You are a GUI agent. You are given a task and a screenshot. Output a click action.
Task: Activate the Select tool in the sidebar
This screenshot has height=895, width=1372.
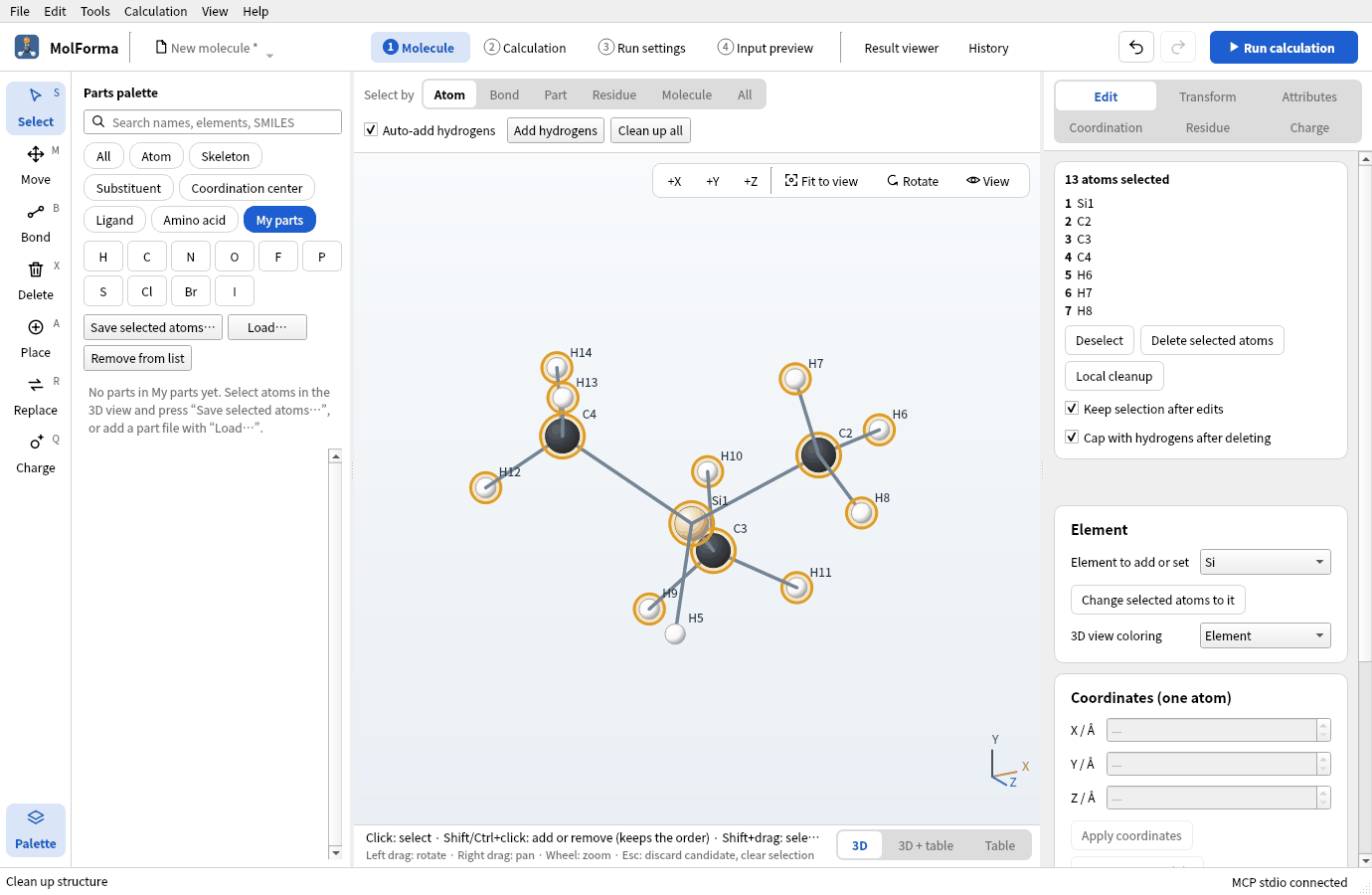36,108
